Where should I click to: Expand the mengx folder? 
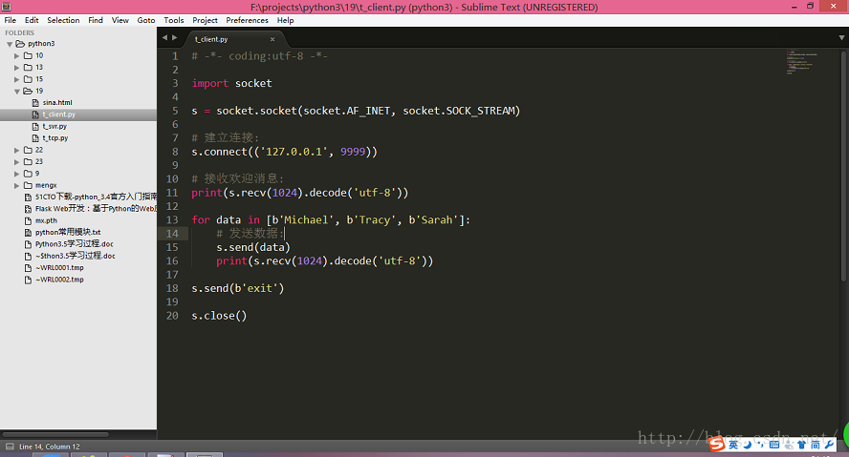pyautogui.click(x=17, y=185)
